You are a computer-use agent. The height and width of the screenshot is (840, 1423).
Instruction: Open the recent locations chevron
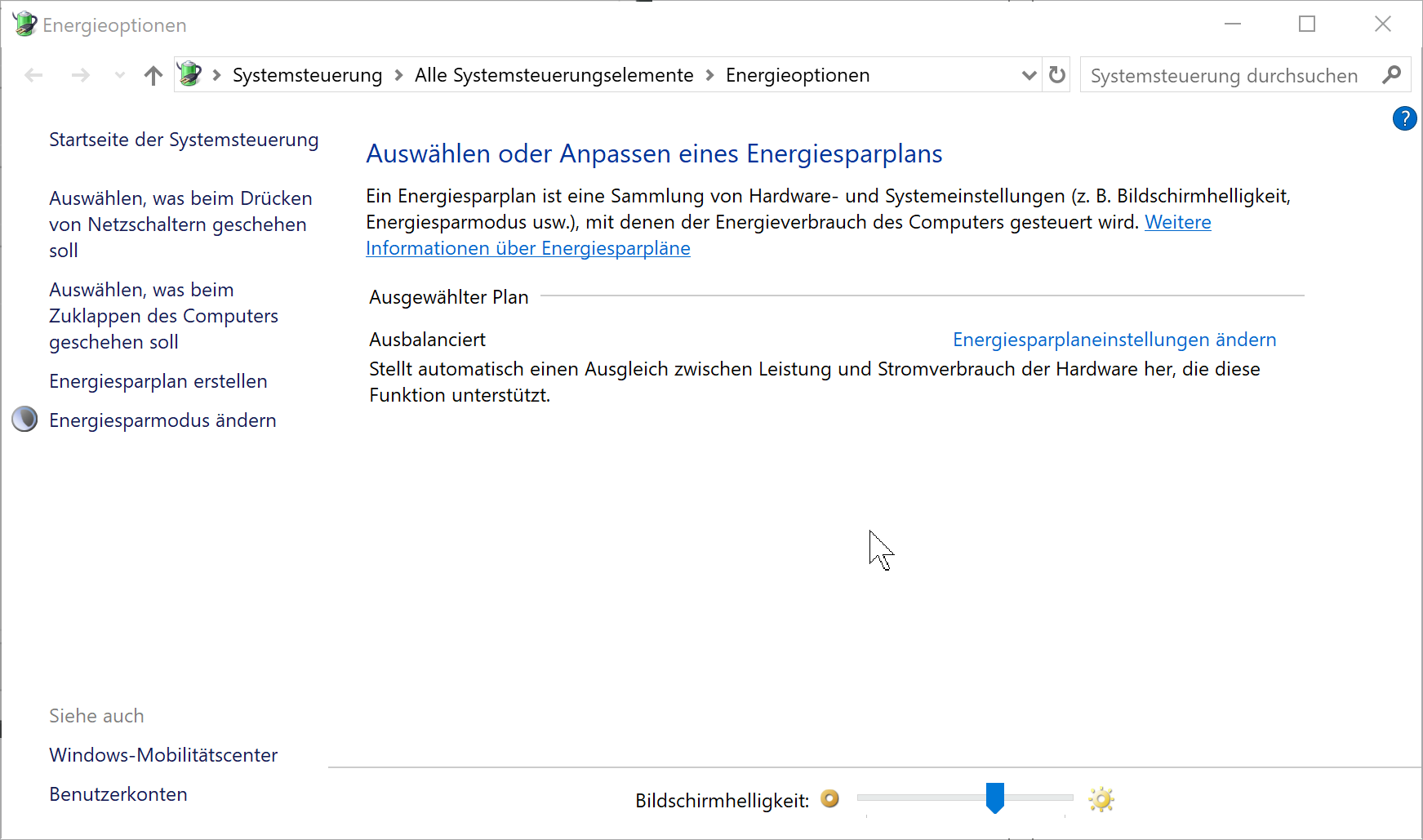pyautogui.click(x=120, y=76)
